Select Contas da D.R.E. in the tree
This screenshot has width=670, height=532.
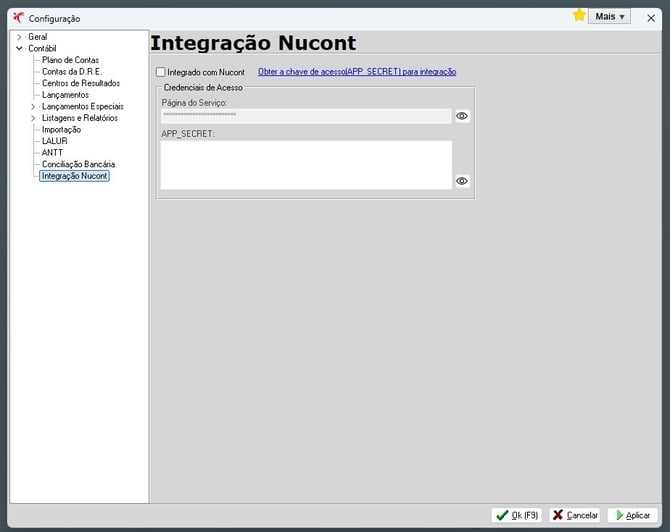pyautogui.click(x=72, y=71)
